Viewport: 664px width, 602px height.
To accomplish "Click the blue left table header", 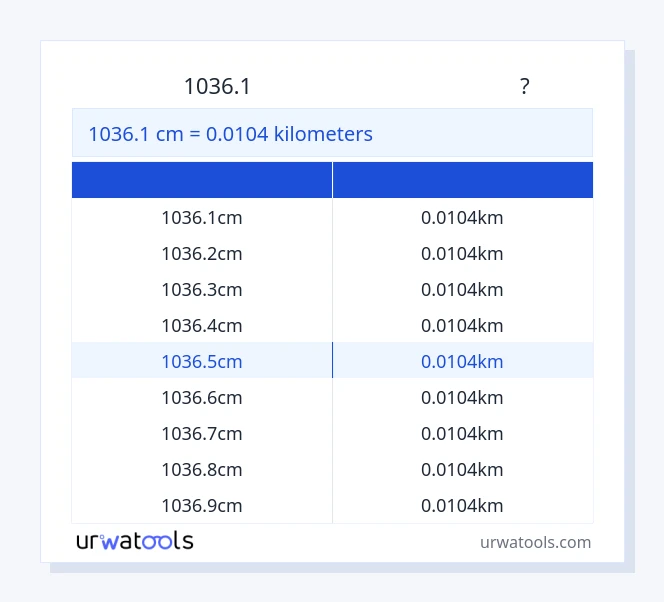I will (202, 180).
